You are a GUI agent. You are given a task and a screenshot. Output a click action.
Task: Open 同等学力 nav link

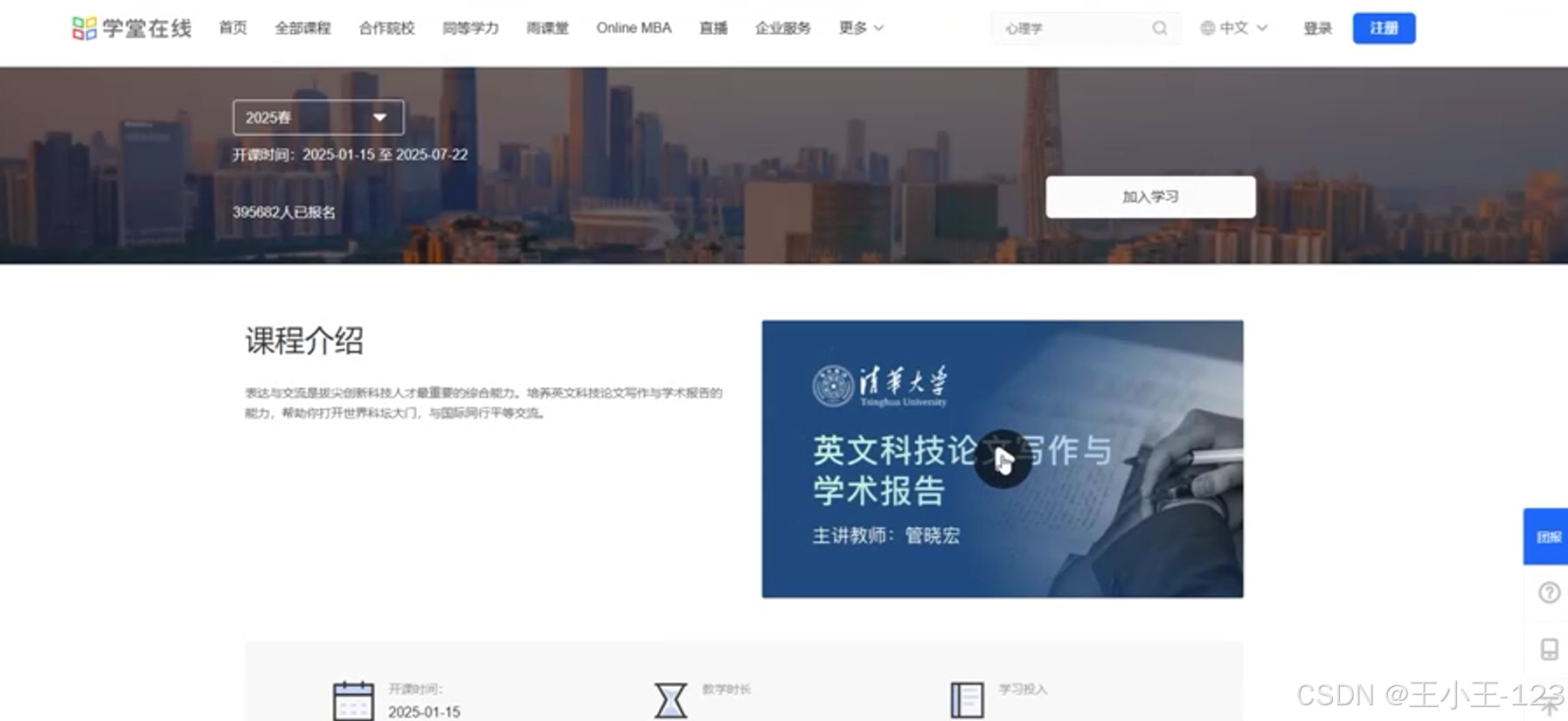(470, 28)
